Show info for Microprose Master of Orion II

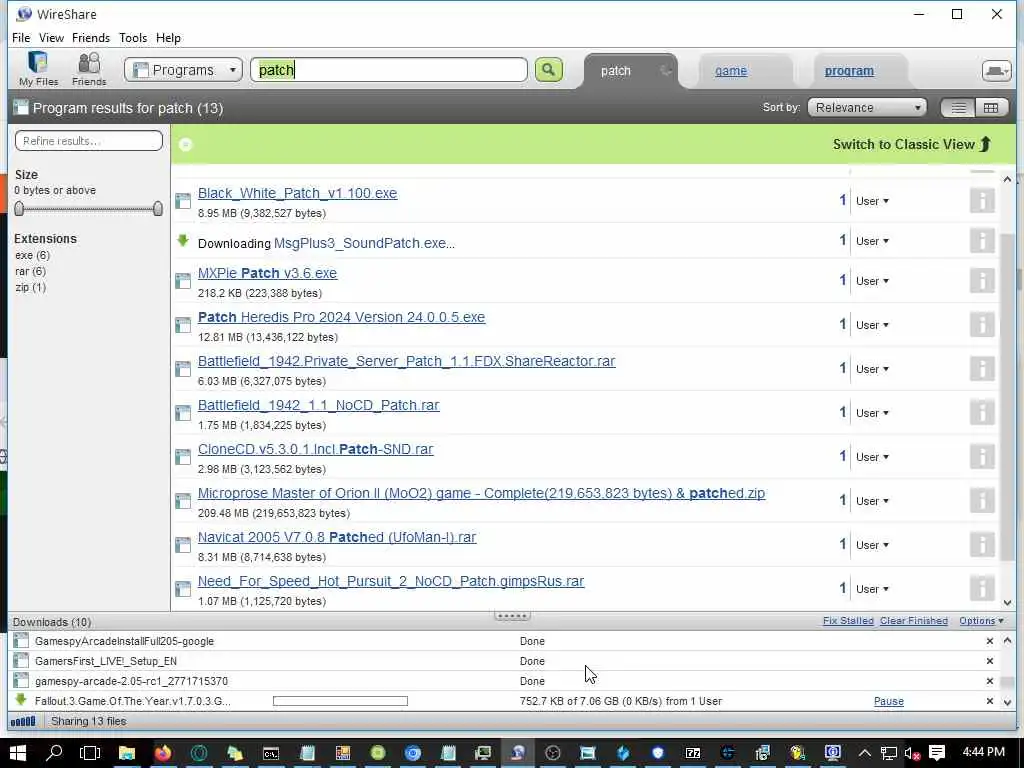[x=982, y=501]
